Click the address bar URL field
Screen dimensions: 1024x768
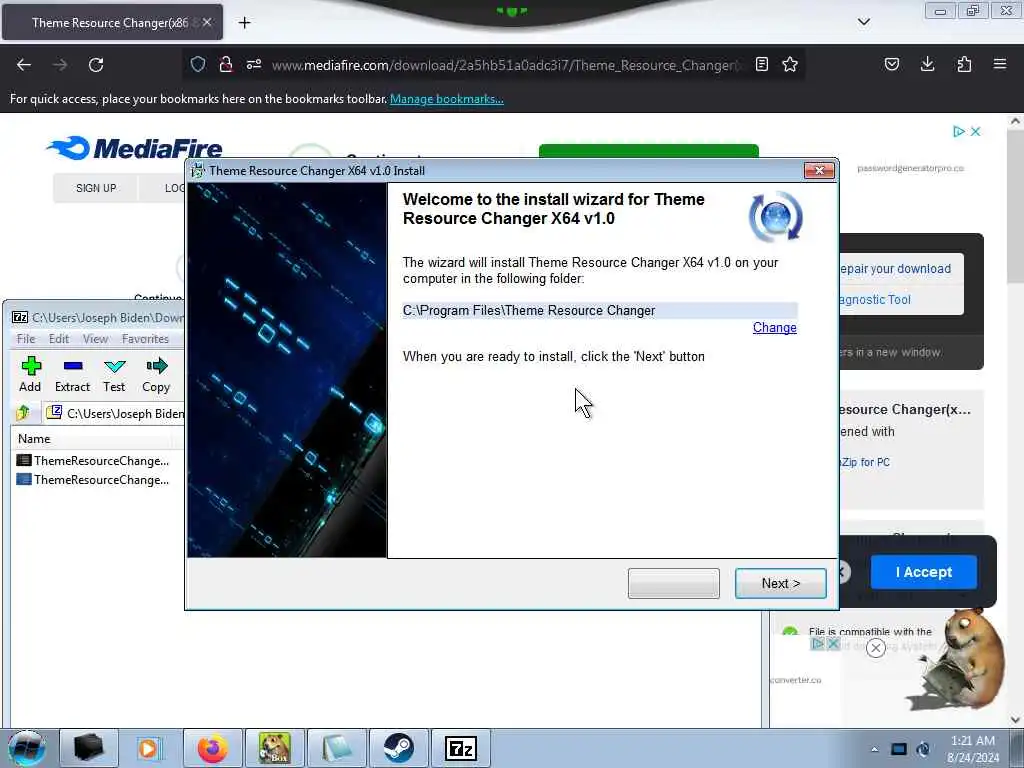click(x=504, y=65)
